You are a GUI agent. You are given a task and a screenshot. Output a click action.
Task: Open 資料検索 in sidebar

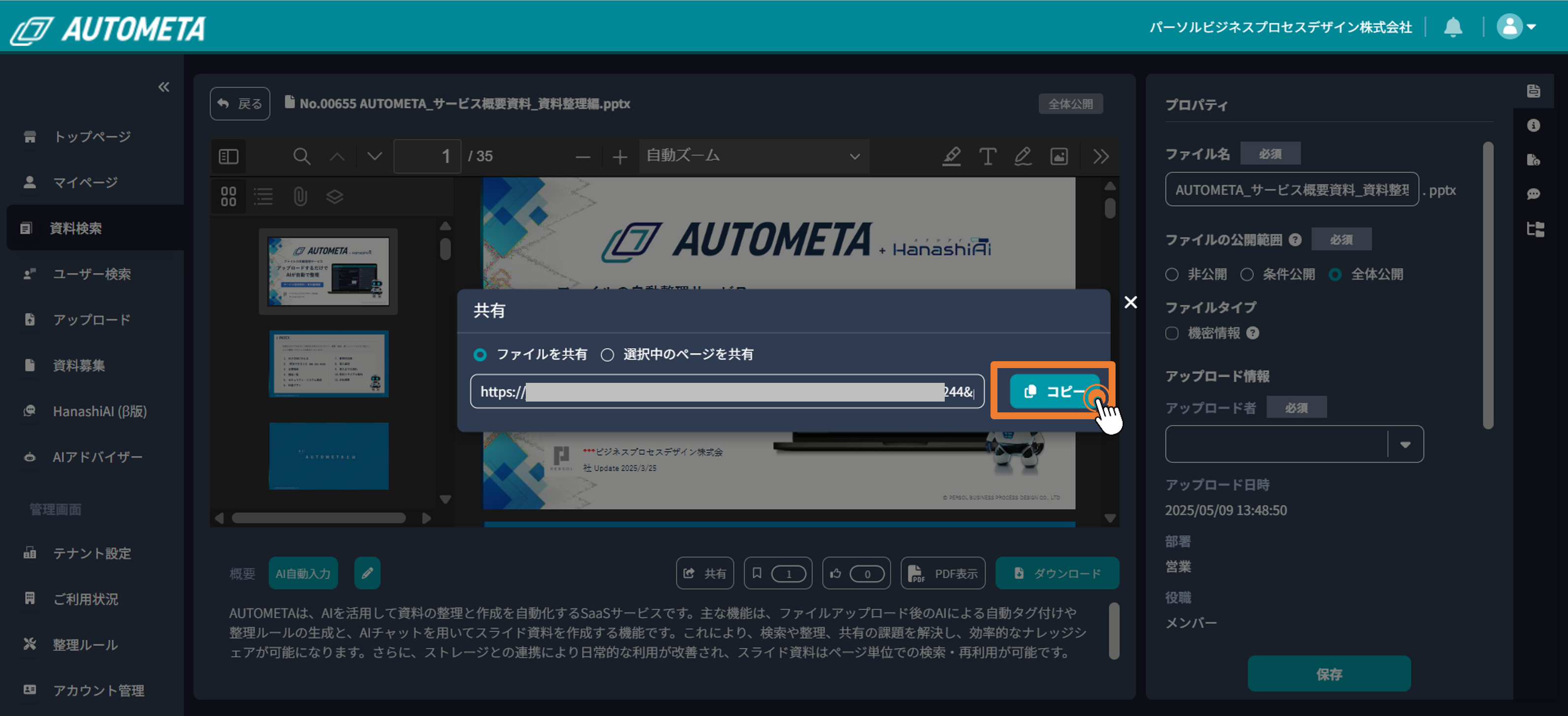coord(95,228)
